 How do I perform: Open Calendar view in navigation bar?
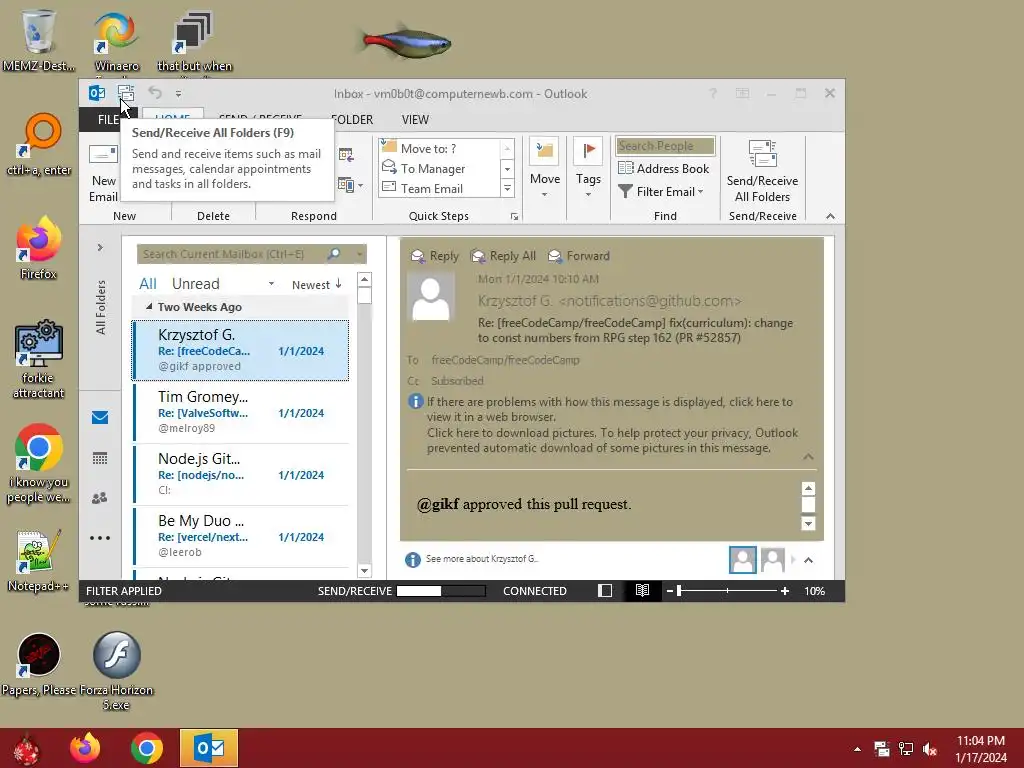point(100,458)
